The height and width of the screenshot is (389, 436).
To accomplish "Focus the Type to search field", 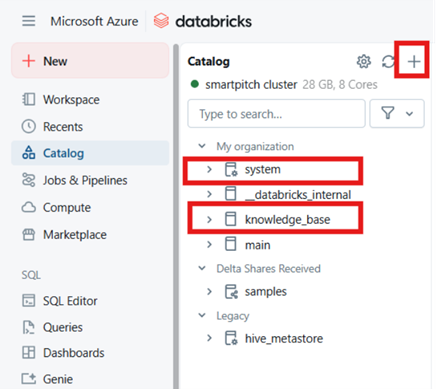I will click(276, 114).
